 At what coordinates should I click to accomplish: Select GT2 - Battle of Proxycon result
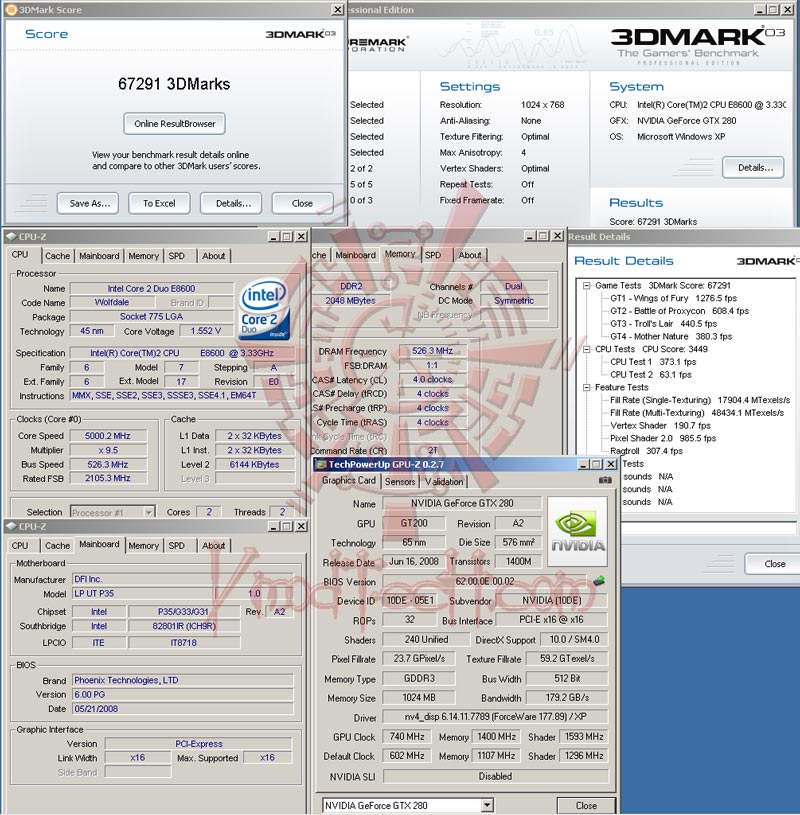point(679,311)
